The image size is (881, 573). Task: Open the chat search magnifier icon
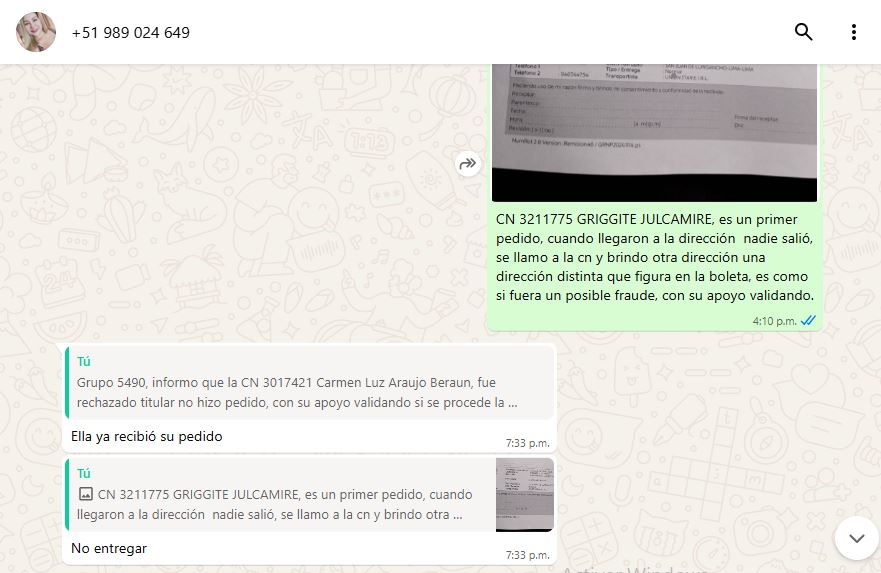point(803,32)
